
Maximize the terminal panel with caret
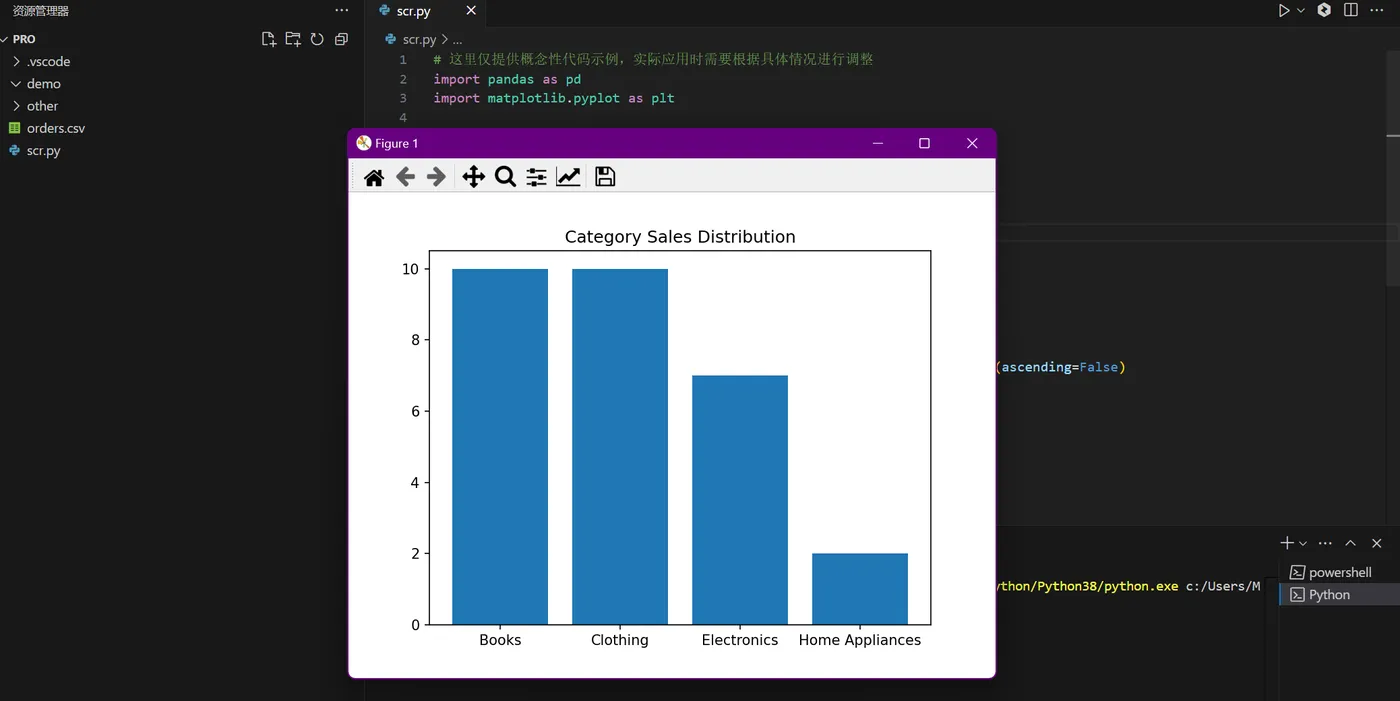1351,543
